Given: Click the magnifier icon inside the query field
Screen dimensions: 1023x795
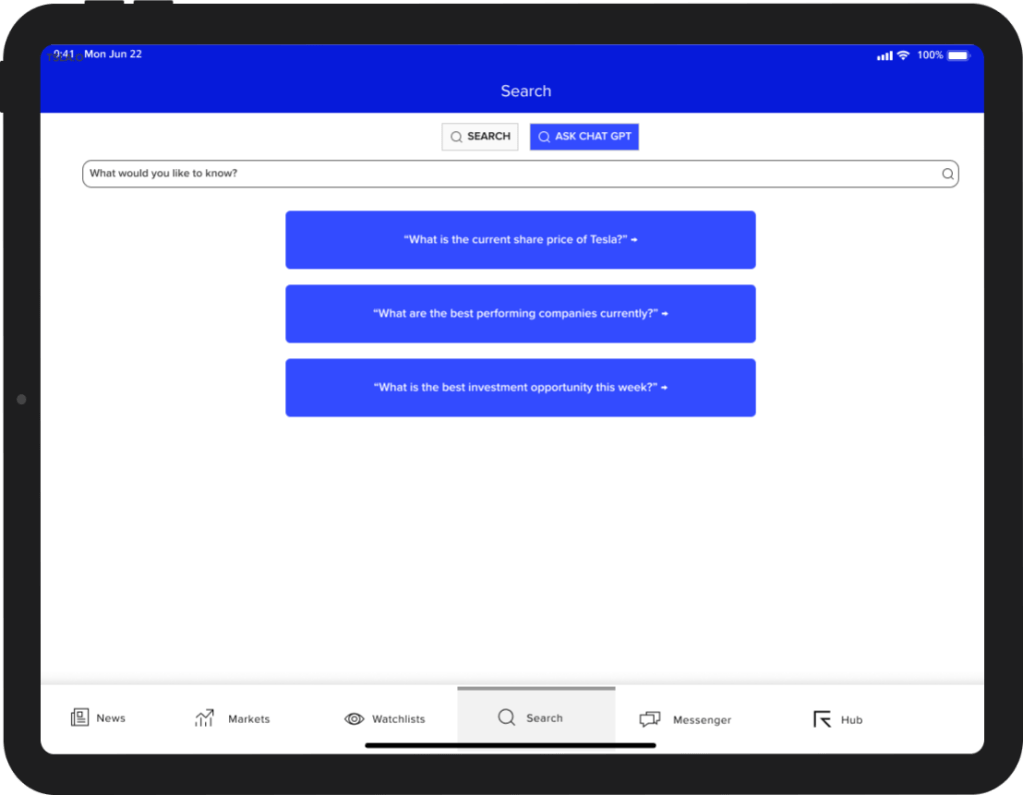Looking at the screenshot, I should [x=947, y=174].
